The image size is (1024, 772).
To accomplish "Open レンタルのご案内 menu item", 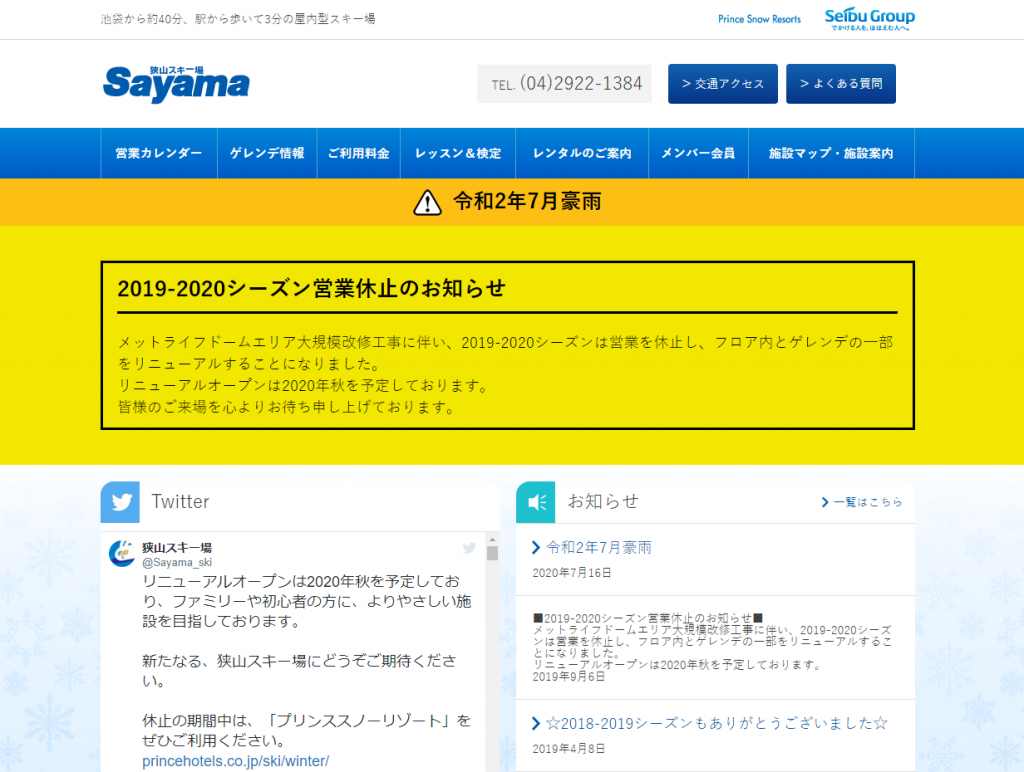I will (582, 154).
